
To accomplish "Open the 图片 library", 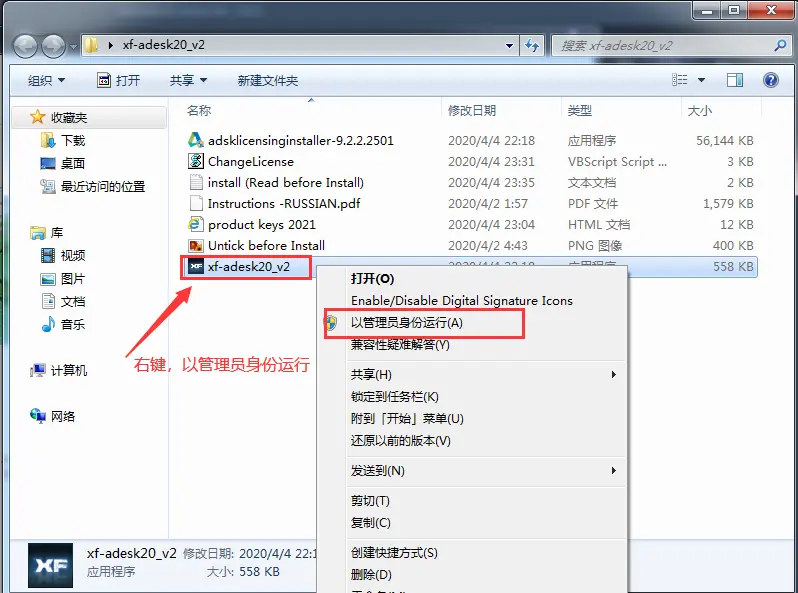I will [x=73, y=279].
